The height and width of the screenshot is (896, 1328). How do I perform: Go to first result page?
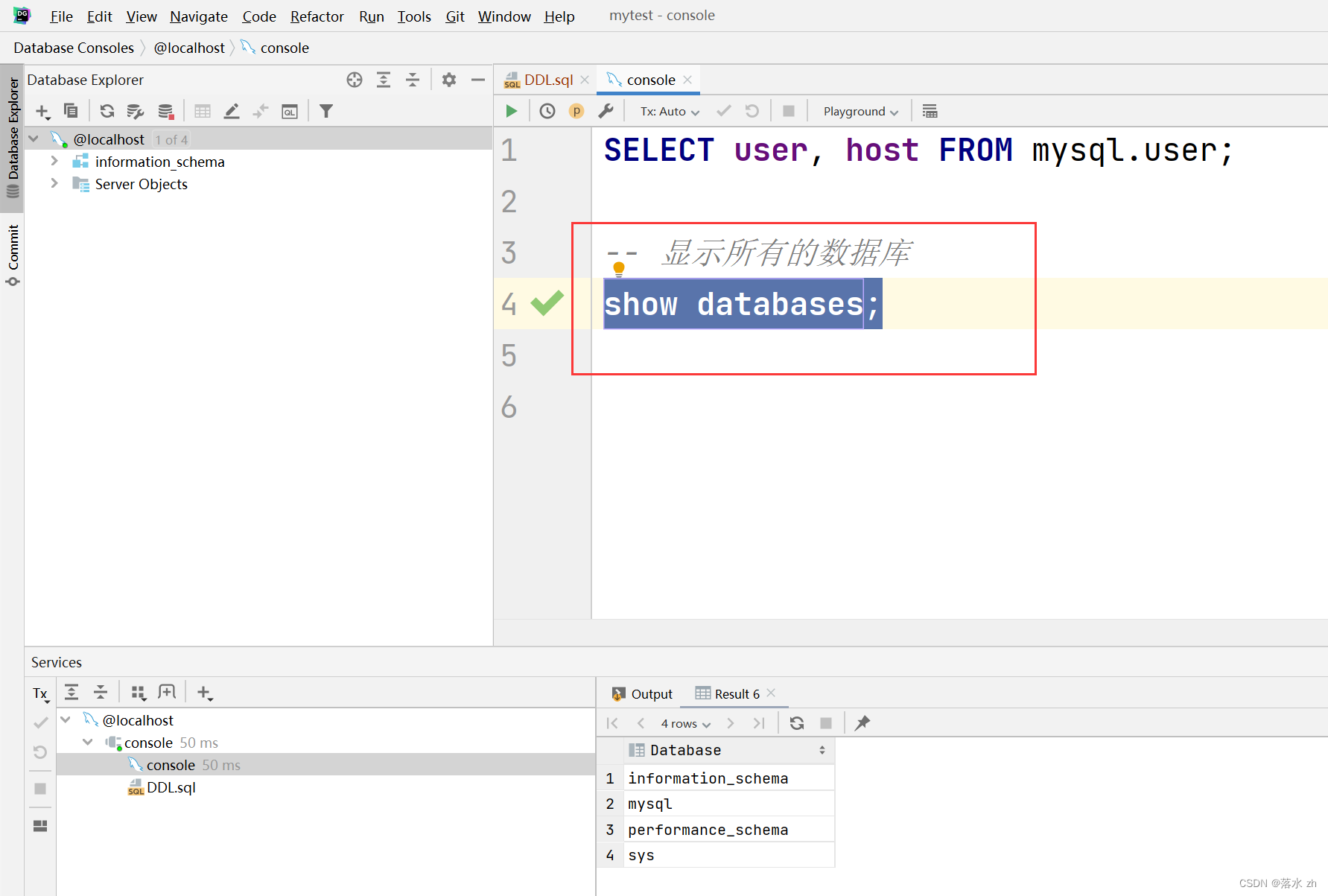[612, 723]
